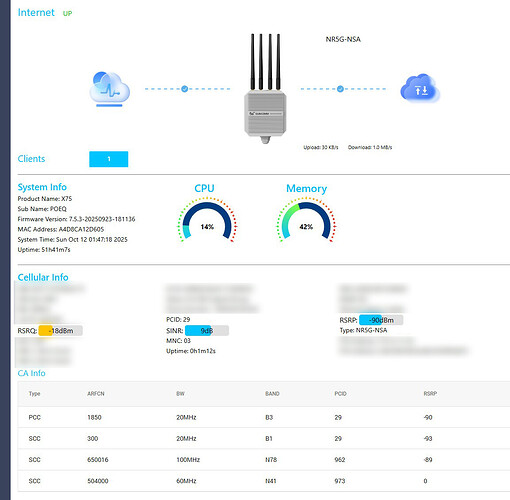Click the Download speed text
This screenshot has width=510, height=500.
point(370,147)
